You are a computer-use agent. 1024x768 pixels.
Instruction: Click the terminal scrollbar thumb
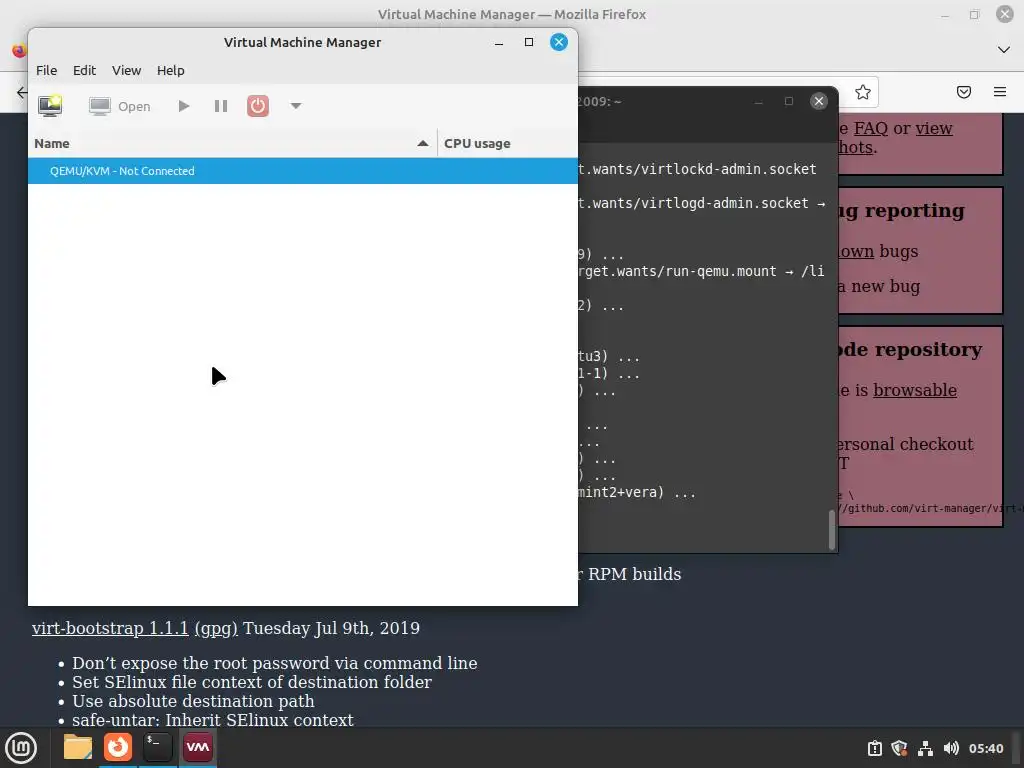click(x=832, y=529)
